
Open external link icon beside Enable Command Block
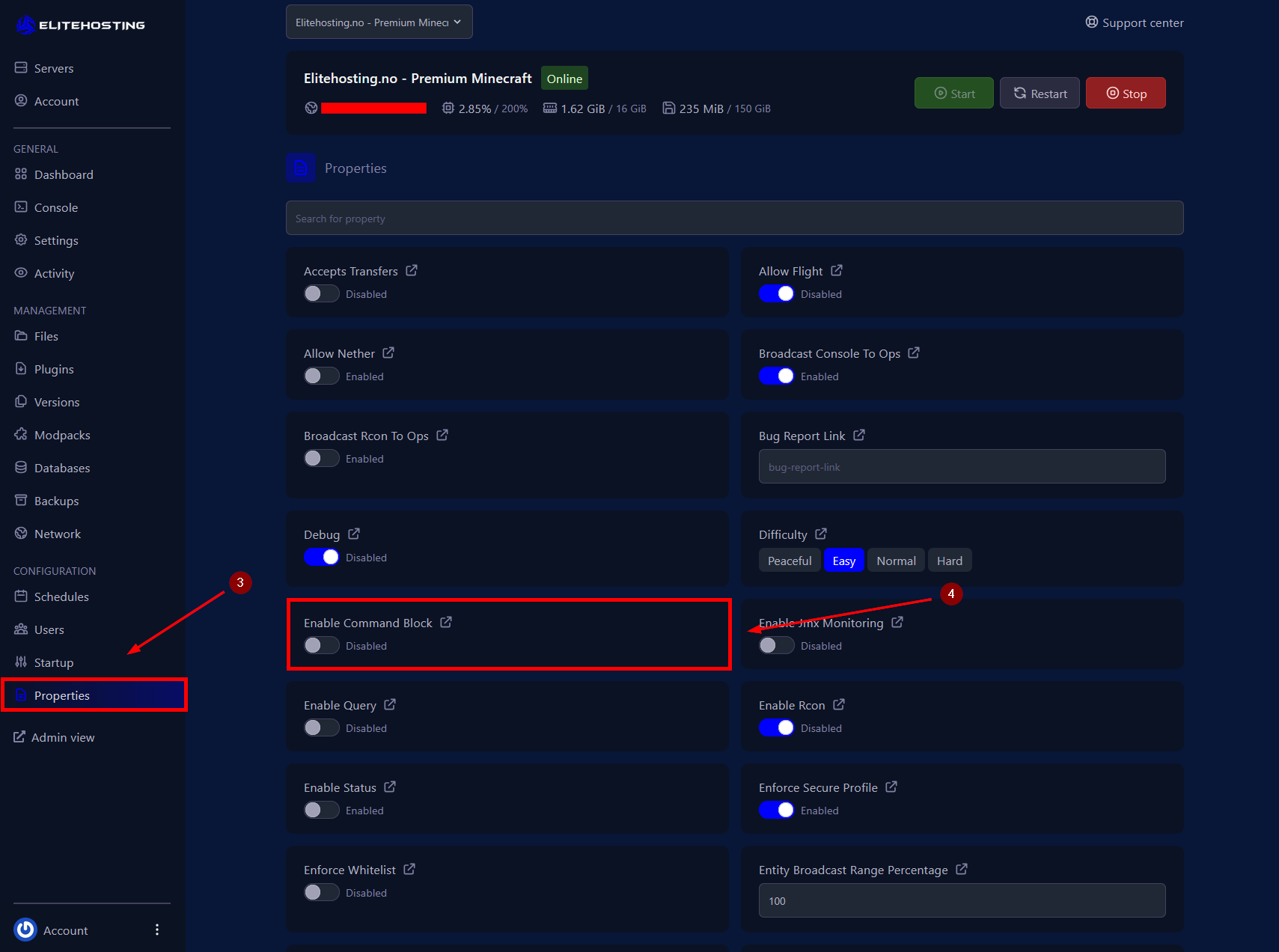pyautogui.click(x=446, y=622)
